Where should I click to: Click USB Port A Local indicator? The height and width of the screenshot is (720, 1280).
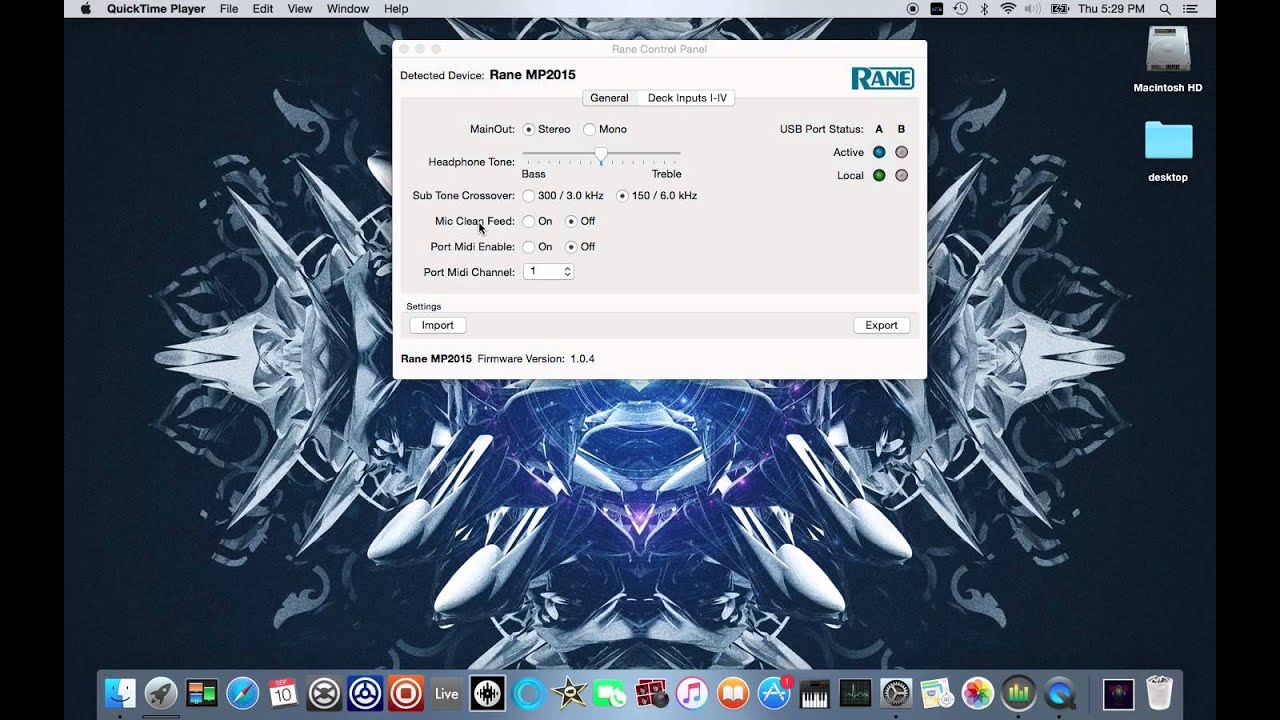point(879,175)
